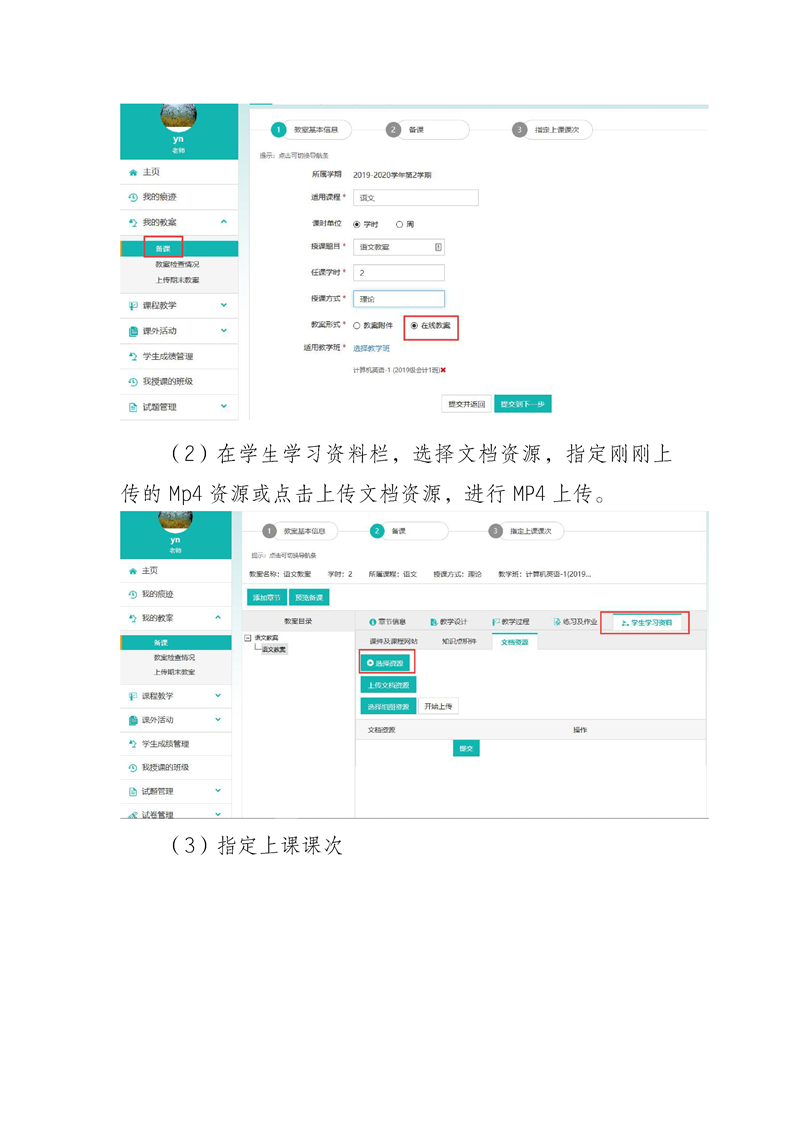793x1122 pixels.
Task: Click the 教学设计 tab icon
Action: pyautogui.click(x=432, y=622)
